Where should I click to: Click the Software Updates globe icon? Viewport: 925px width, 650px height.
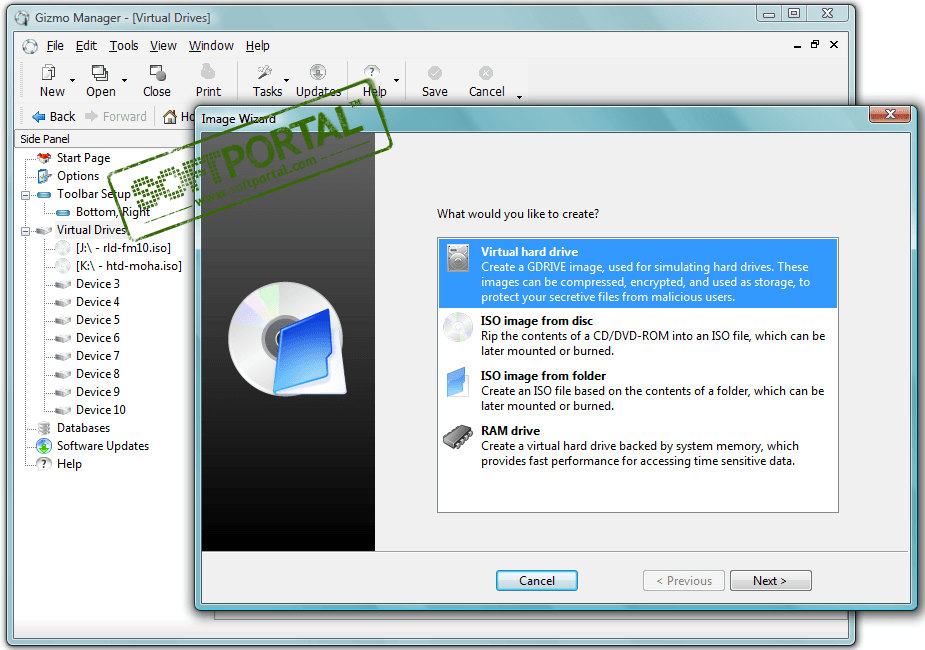click(x=44, y=447)
